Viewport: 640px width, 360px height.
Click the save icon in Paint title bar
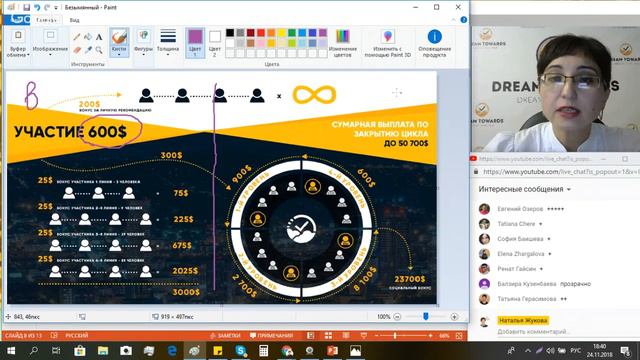(x=27, y=7)
